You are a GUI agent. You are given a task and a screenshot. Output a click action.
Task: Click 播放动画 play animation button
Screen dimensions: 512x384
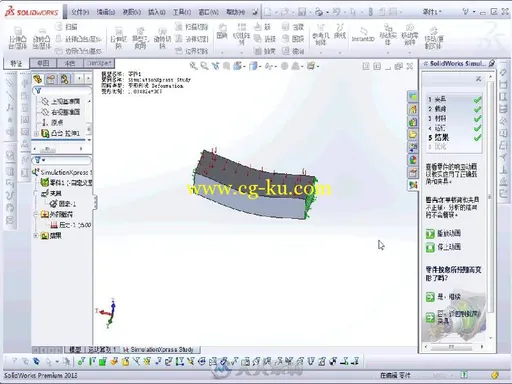(x=443, y=233)
